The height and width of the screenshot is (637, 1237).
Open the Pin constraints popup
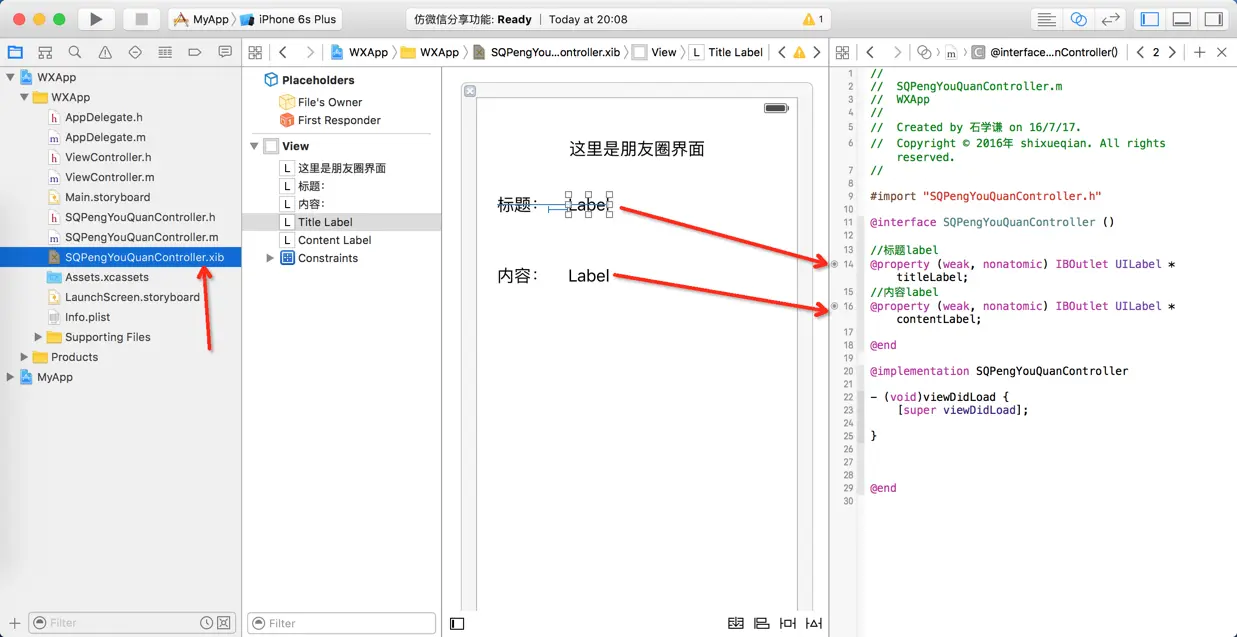pyautogui.click(x=788, y=623)
